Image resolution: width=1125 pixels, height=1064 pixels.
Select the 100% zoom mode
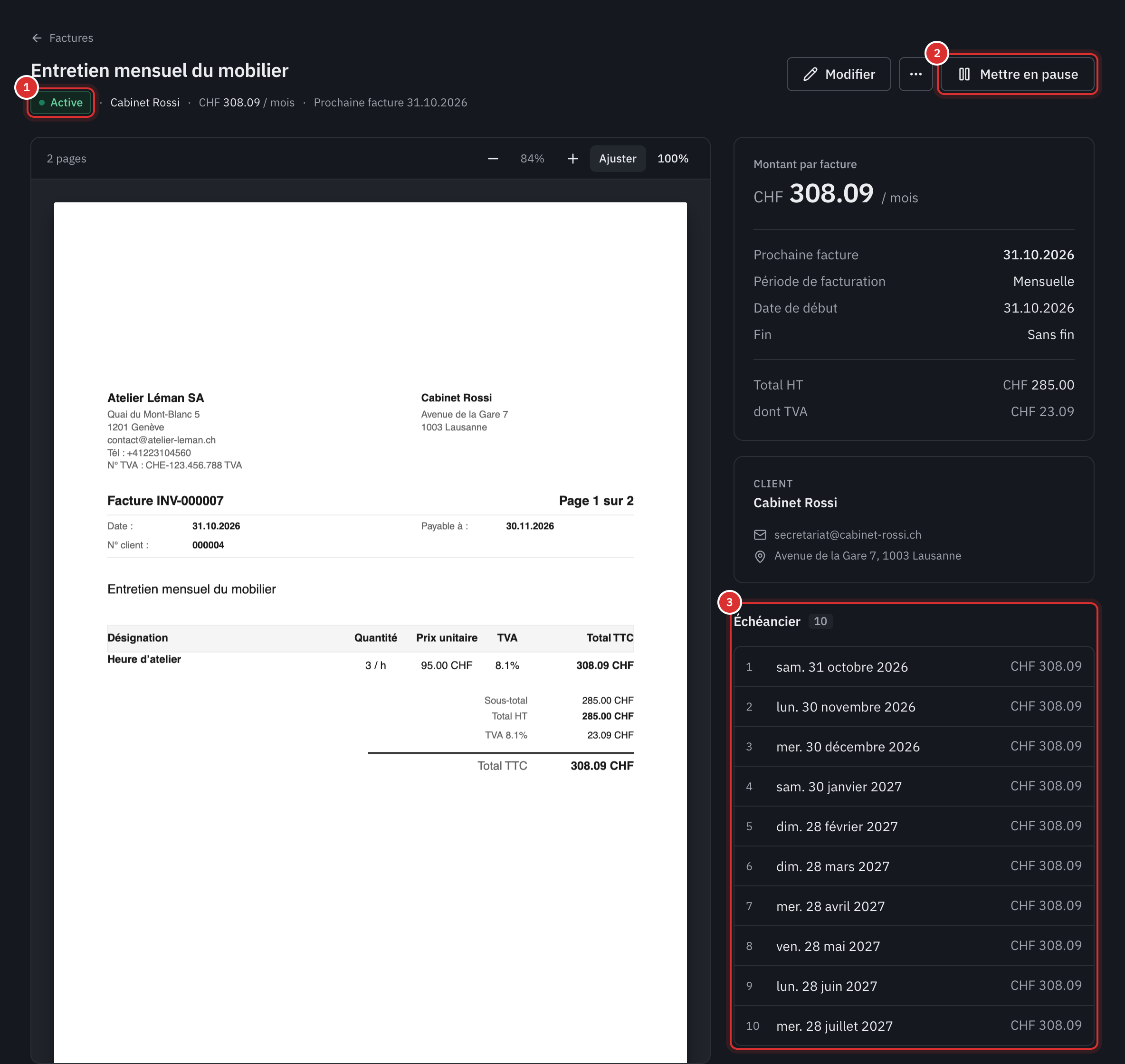pyautogui.click(x=672, y=159)
